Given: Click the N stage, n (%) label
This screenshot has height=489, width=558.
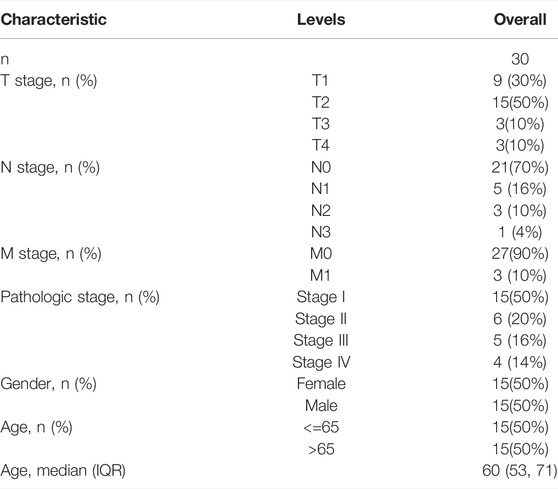Looking at the screenshot, I should [50, 167].
